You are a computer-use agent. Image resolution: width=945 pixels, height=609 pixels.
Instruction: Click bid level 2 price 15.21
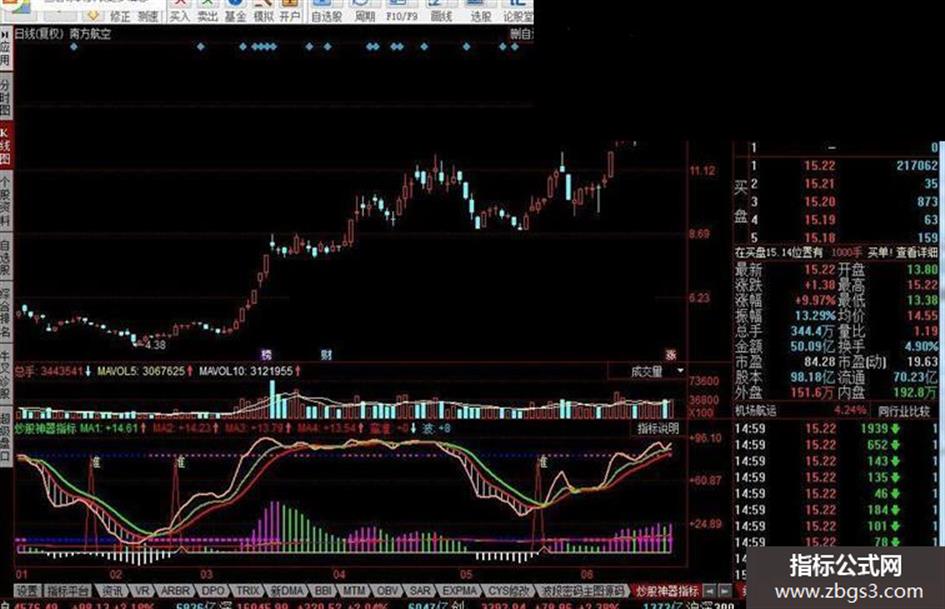pyautogui.click(x=820, y=183)
